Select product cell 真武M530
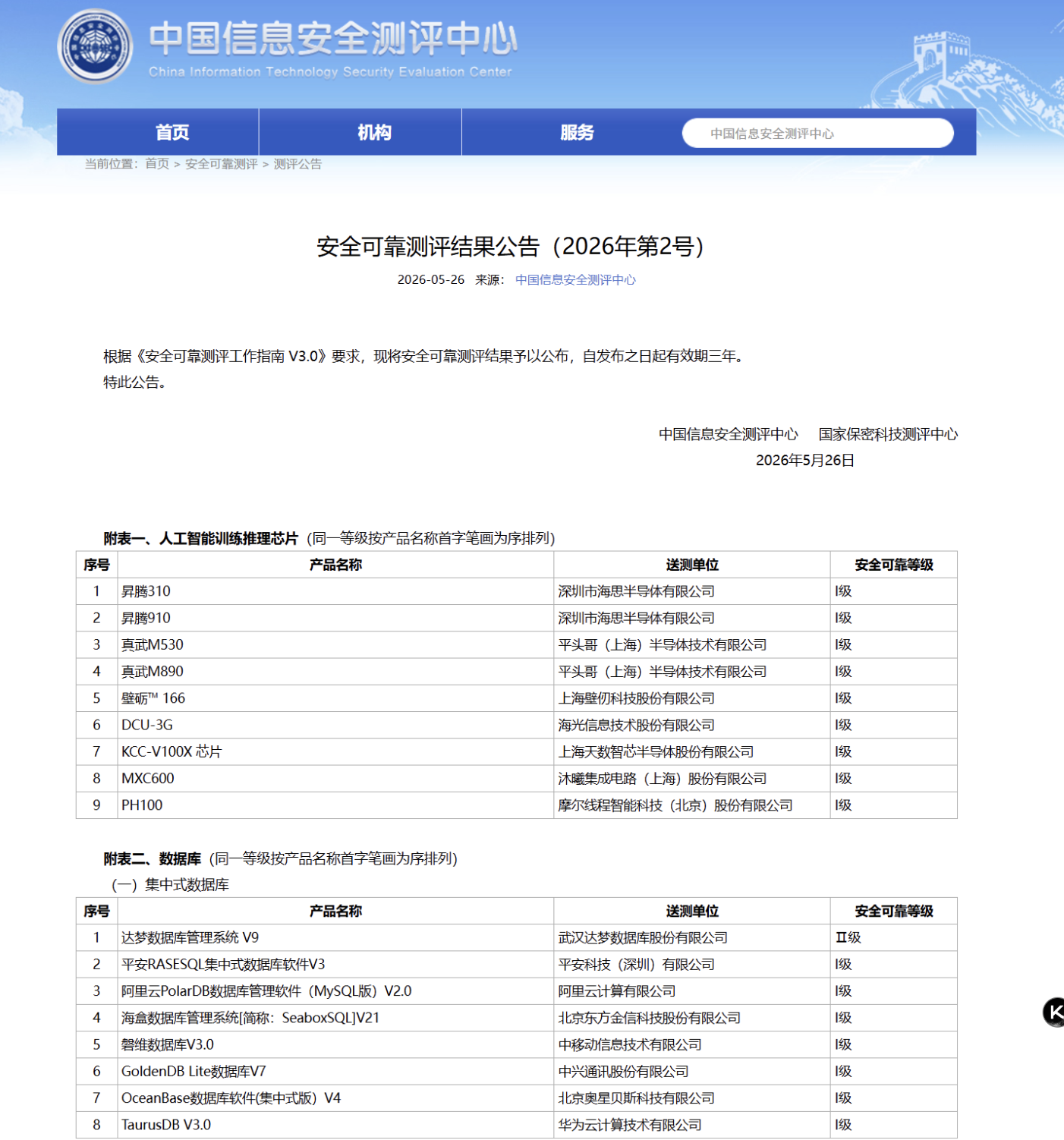Screen dimensions: 1064x1140 point(335,645)
